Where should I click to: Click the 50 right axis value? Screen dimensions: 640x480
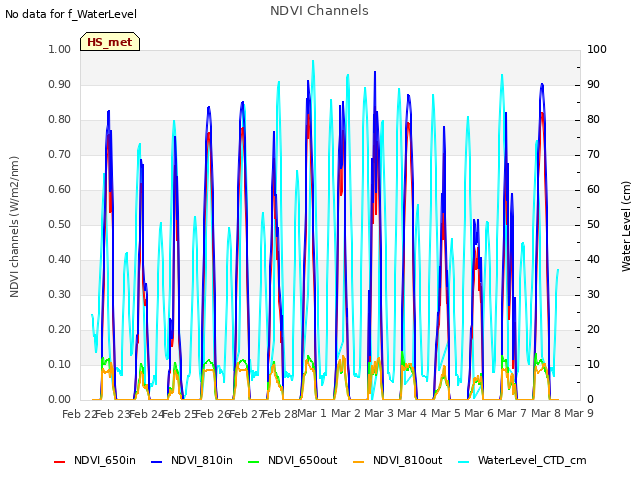[593, 224]
